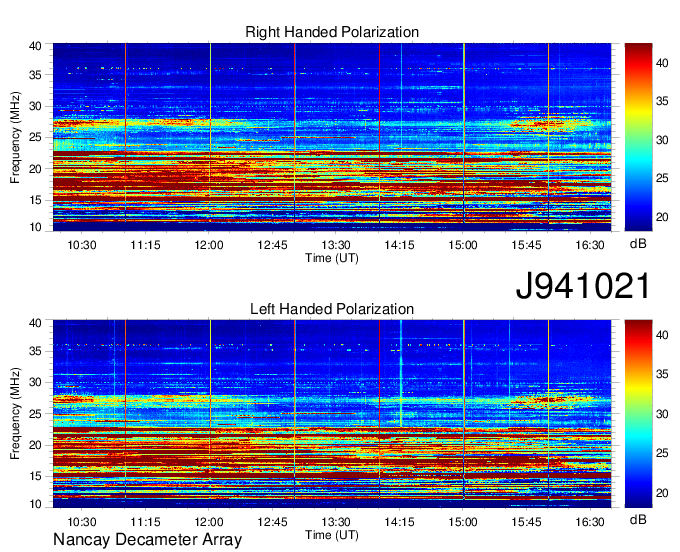Click the 25 MHz frequency tick of the Left Handed plot
Screen dimensions: 680x552
click(35, 414)
